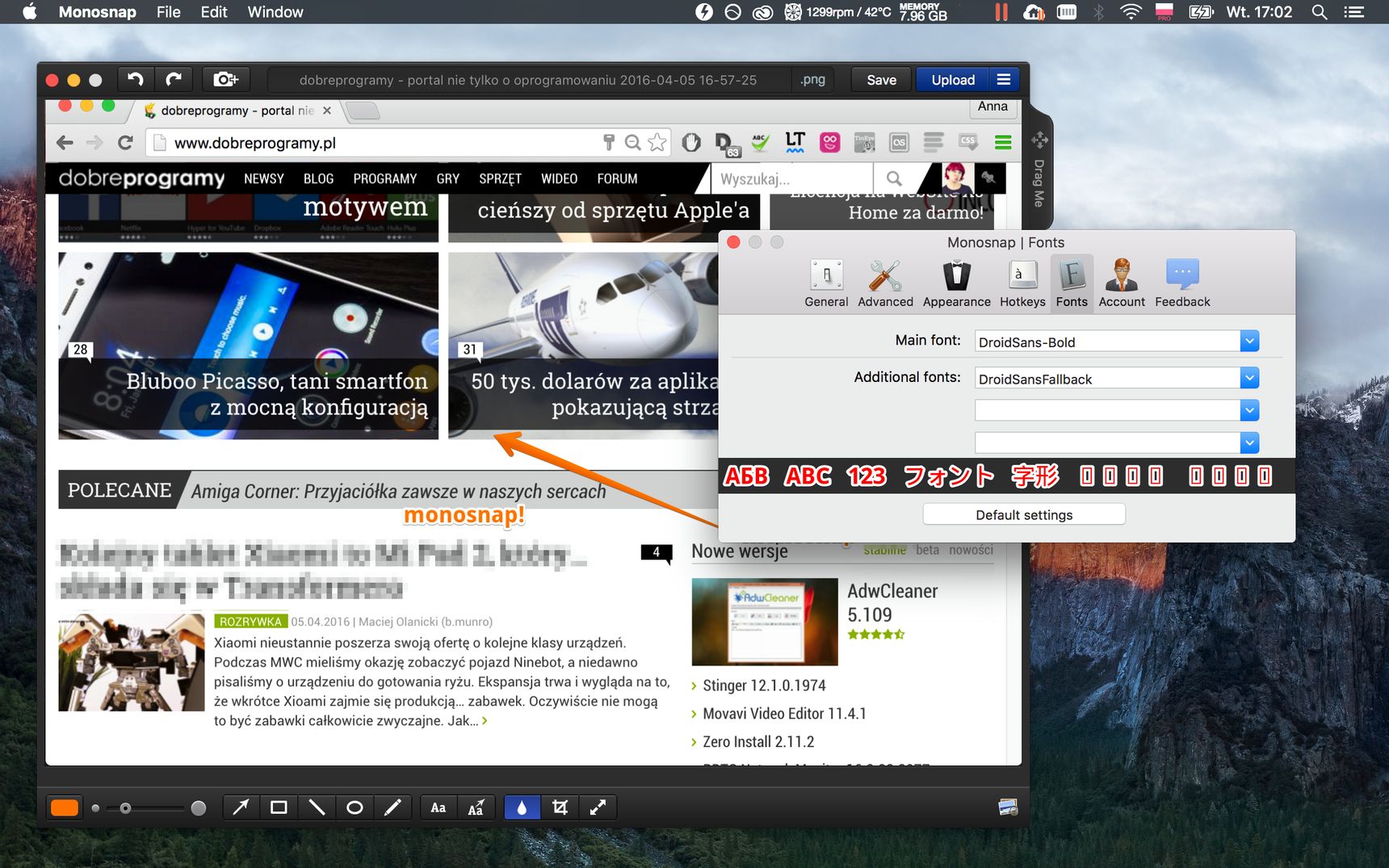Click site search magnifier button
Image resolution: width=1389 pixels, height=868 pixels.
pos(894,178)
